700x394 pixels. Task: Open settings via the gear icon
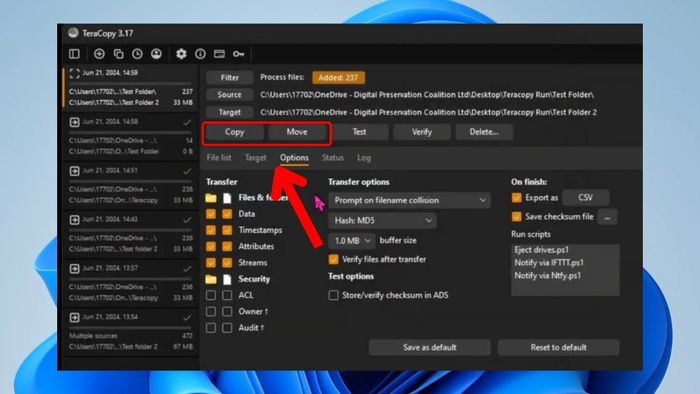(181, 54)
